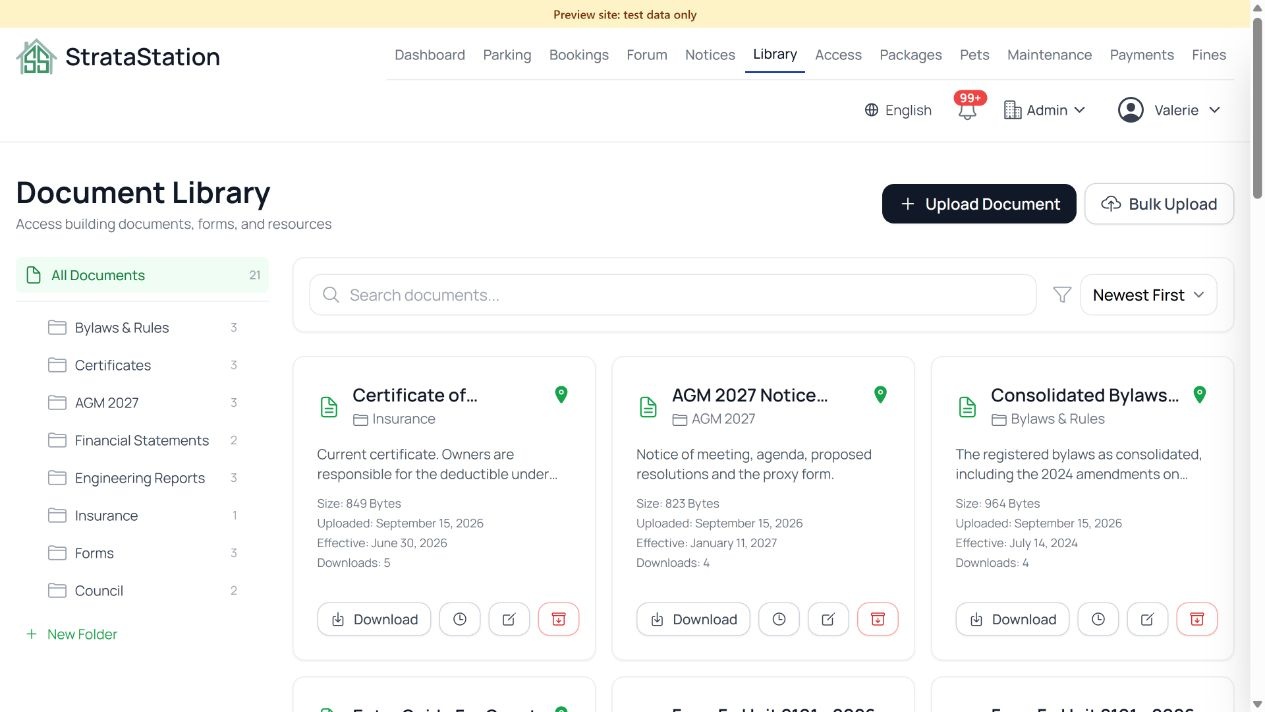Select the Engineering Reports folder
Viewport: 1265px width, 712px height.
pyautogui.click(x=142, y=478)
